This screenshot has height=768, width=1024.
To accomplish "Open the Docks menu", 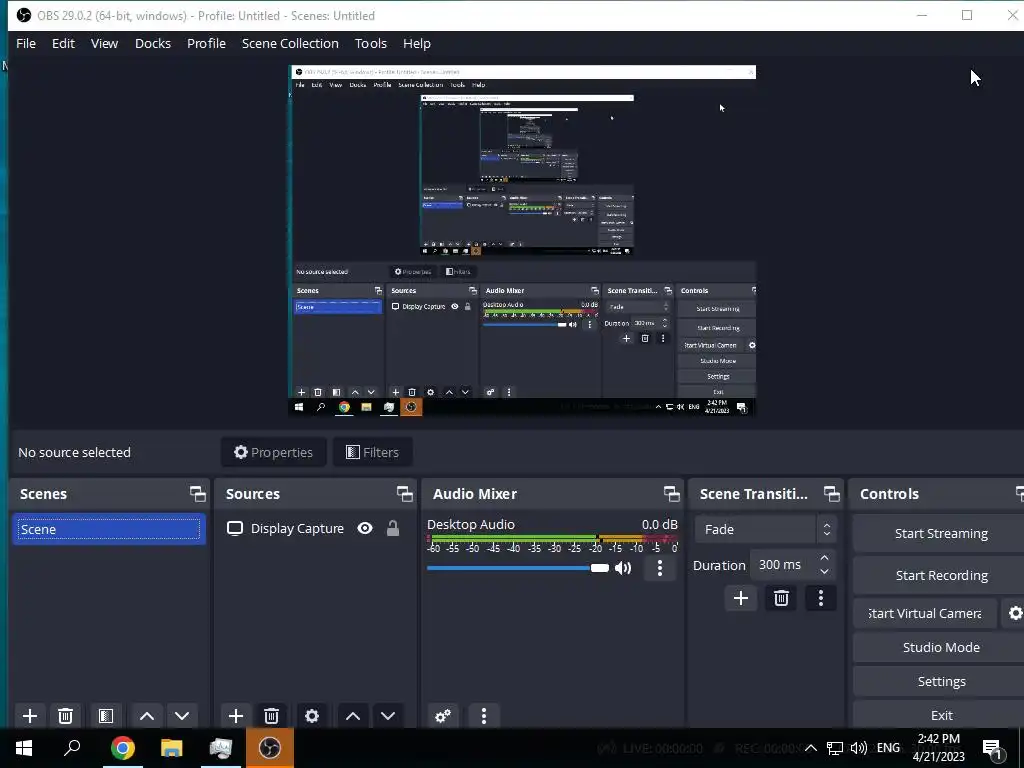I will (153, 44).
